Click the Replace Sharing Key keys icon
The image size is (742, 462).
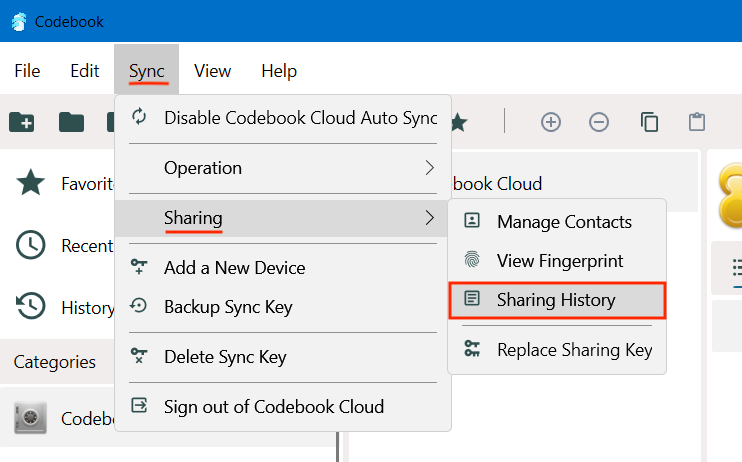472,348
